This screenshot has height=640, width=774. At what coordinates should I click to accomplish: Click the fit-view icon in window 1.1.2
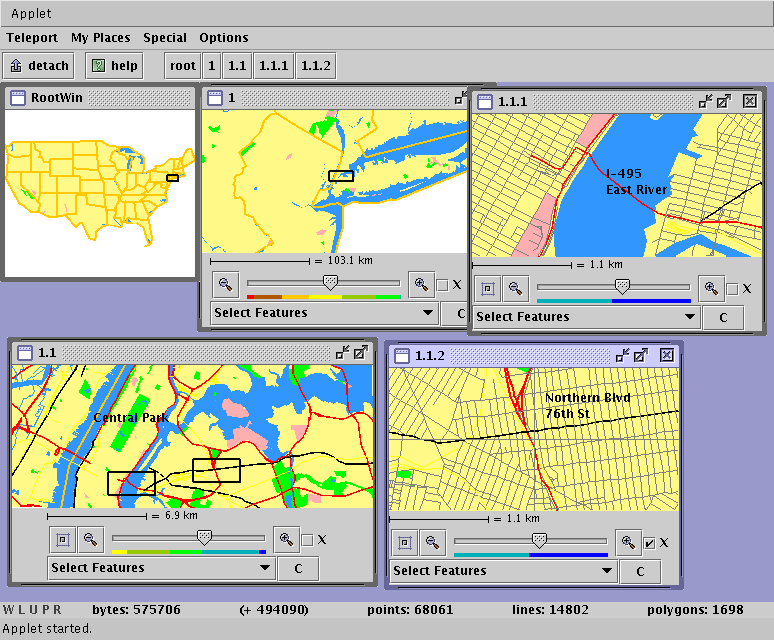[x=403, y=542]
